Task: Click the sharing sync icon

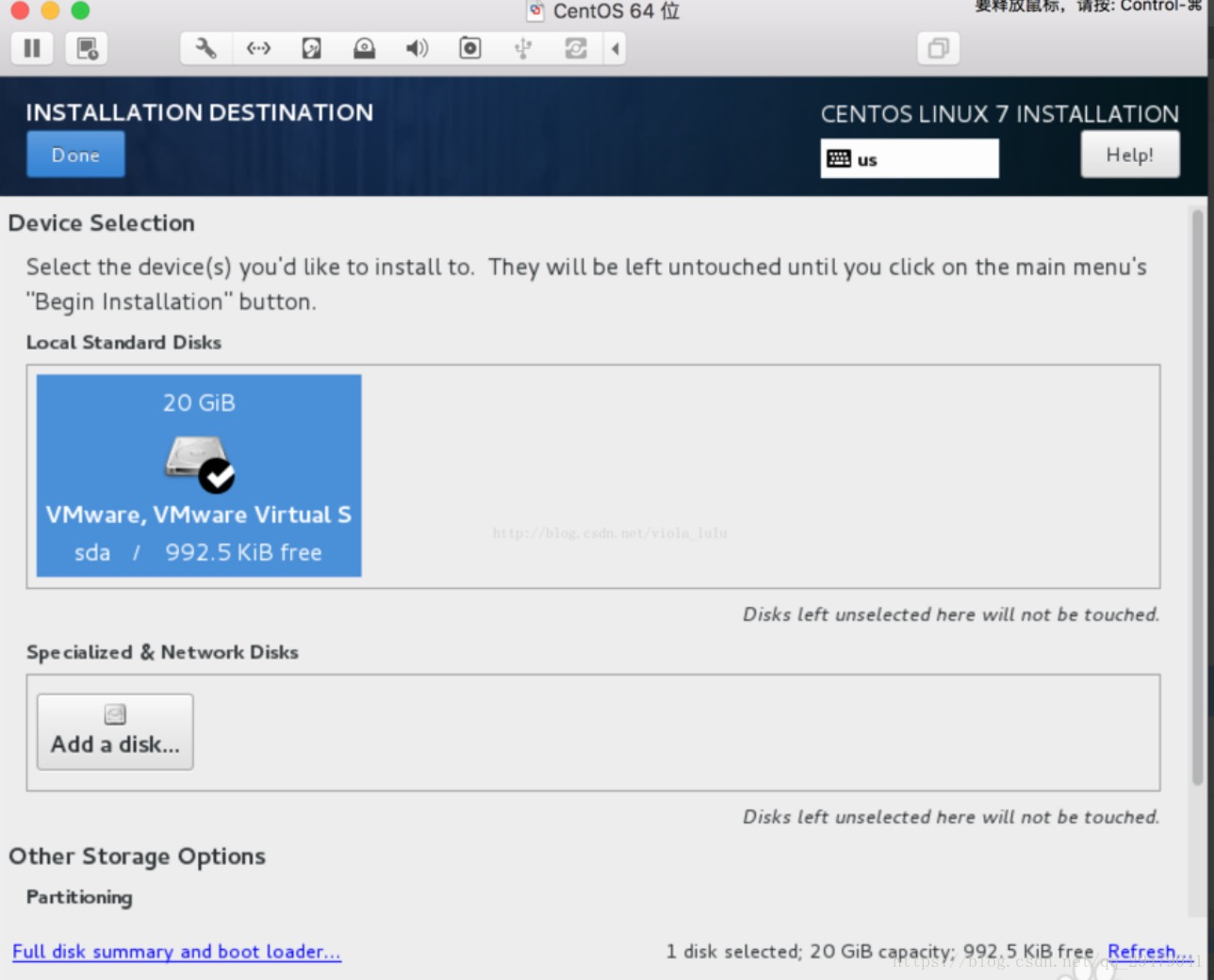Action: click(575, 48)
